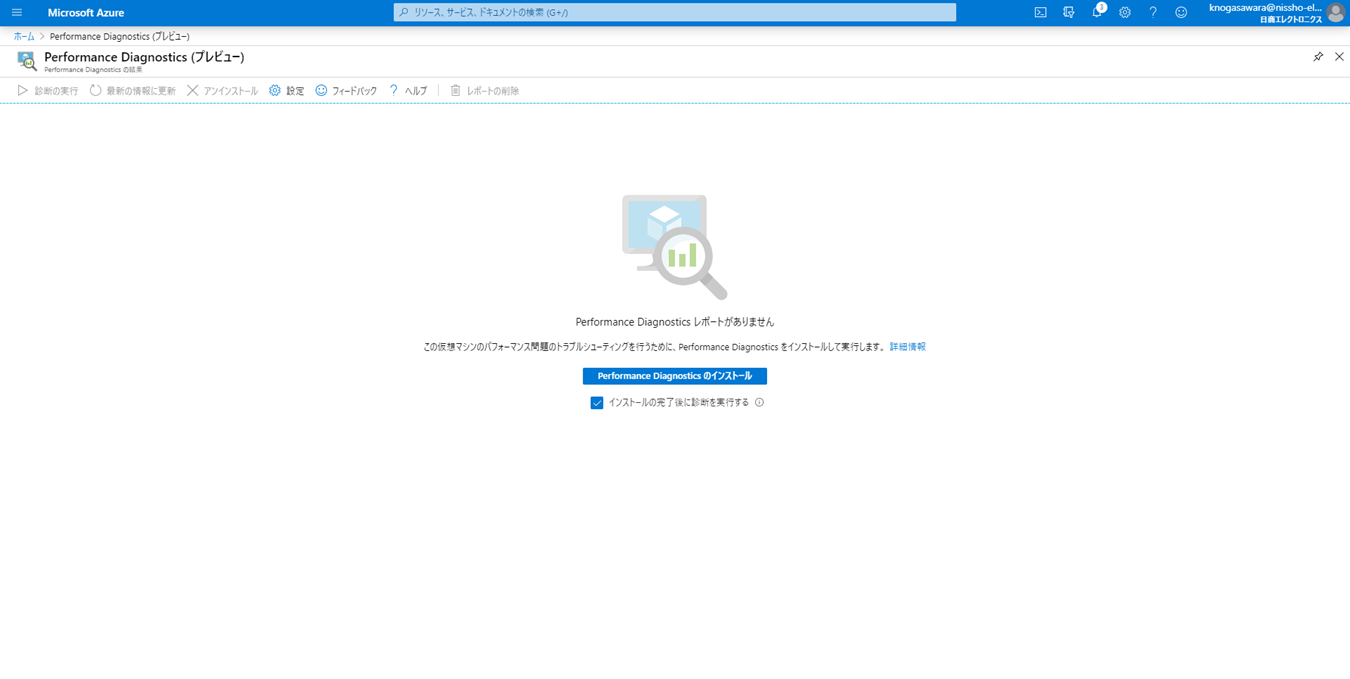The image size is (1350, 679).
Task: Open the directory and subscription filter icon
Action: [x=1068, y=13]
